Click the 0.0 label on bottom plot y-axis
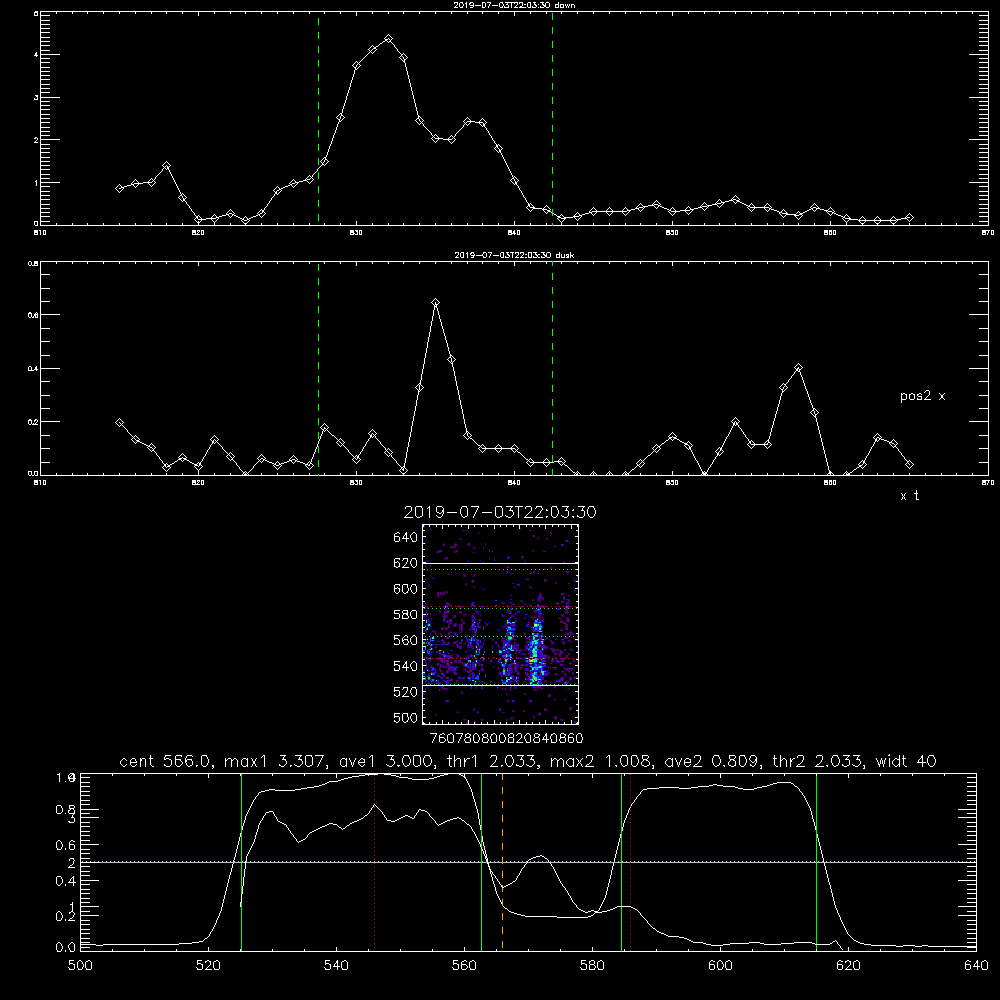The width and height of the screenshot is (1000, 1000). 65,948
